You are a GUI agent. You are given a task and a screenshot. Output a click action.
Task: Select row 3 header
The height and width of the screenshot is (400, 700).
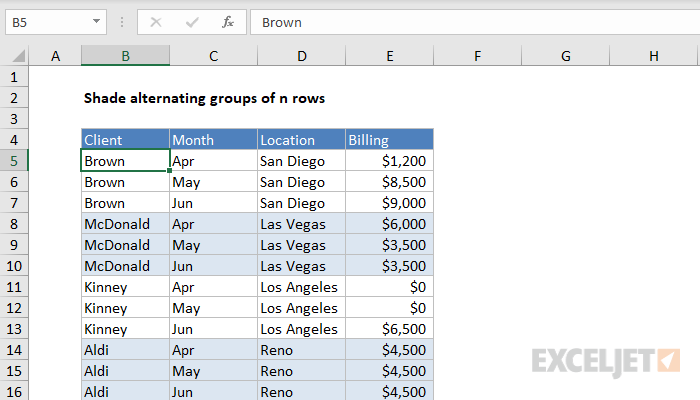(14, 119)
